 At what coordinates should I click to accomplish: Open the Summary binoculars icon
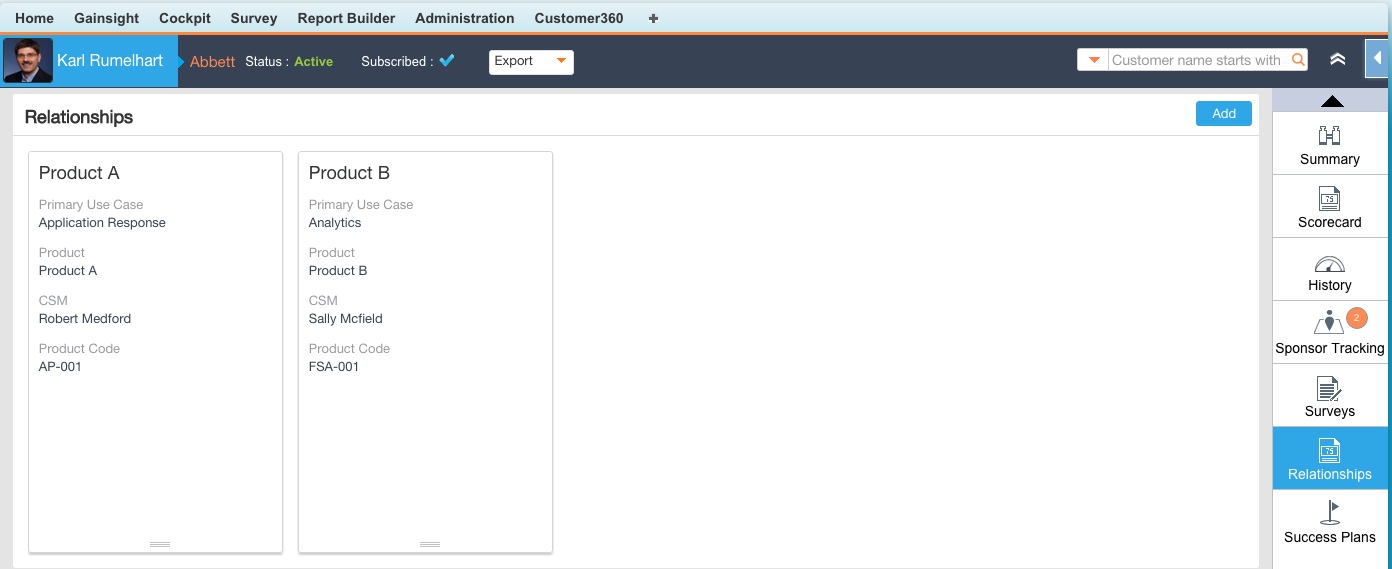[1329, 136]
